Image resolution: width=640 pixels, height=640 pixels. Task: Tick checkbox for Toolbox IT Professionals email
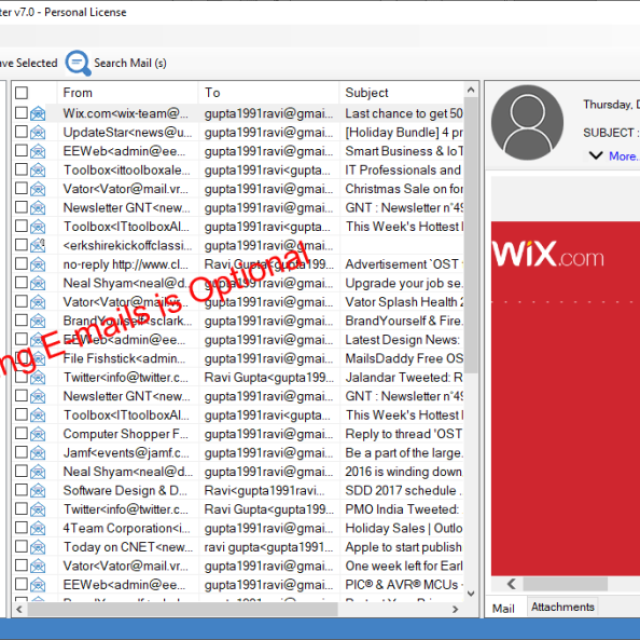(21, 169)
